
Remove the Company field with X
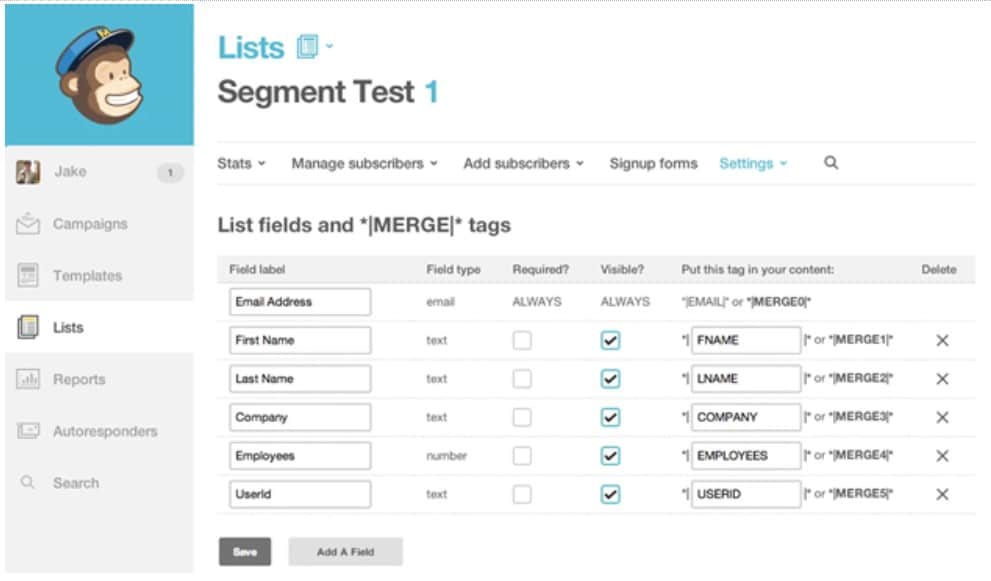coord(941,417)
